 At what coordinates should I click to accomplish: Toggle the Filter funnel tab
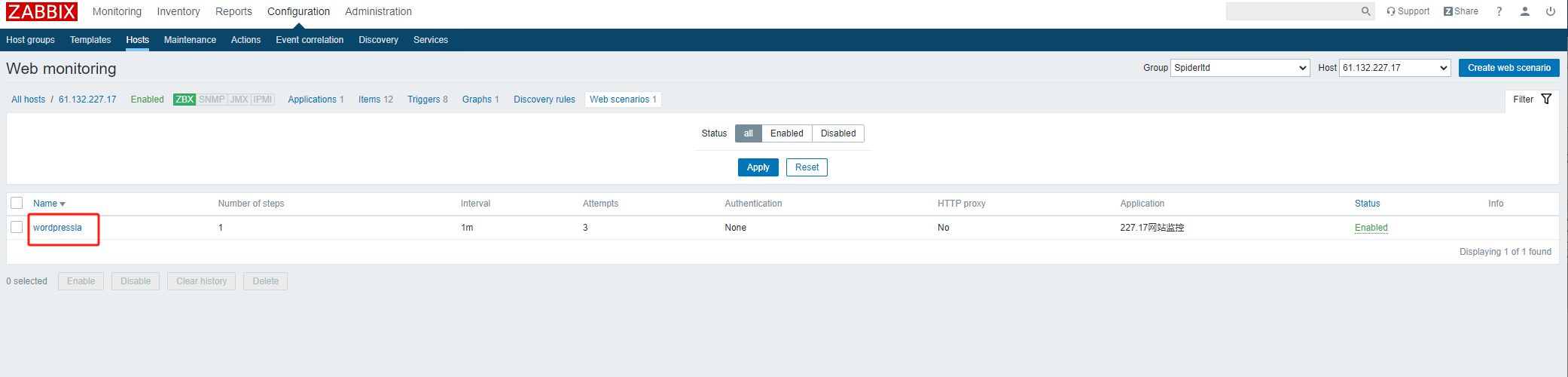point(1532,100)
